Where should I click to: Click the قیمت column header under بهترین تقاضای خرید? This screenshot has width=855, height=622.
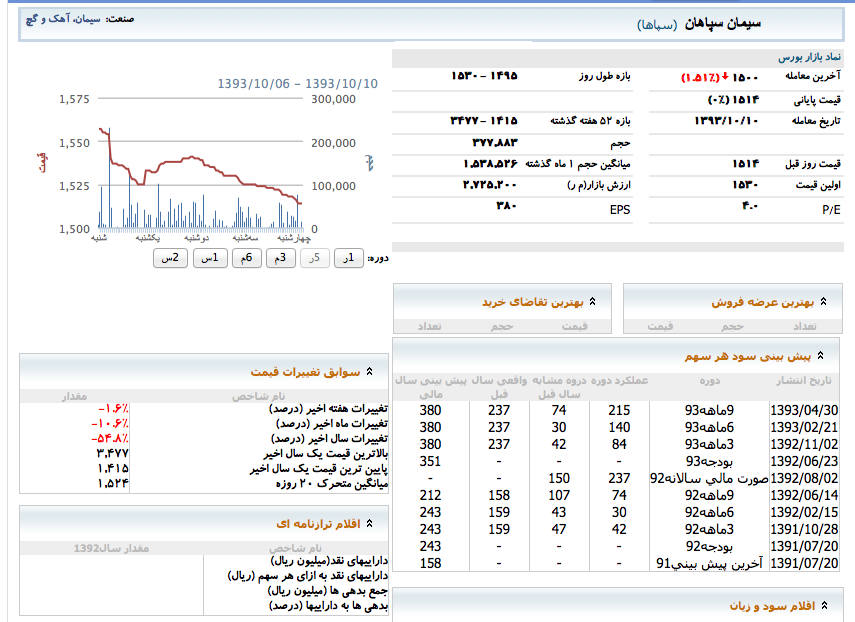click(575, 326)
